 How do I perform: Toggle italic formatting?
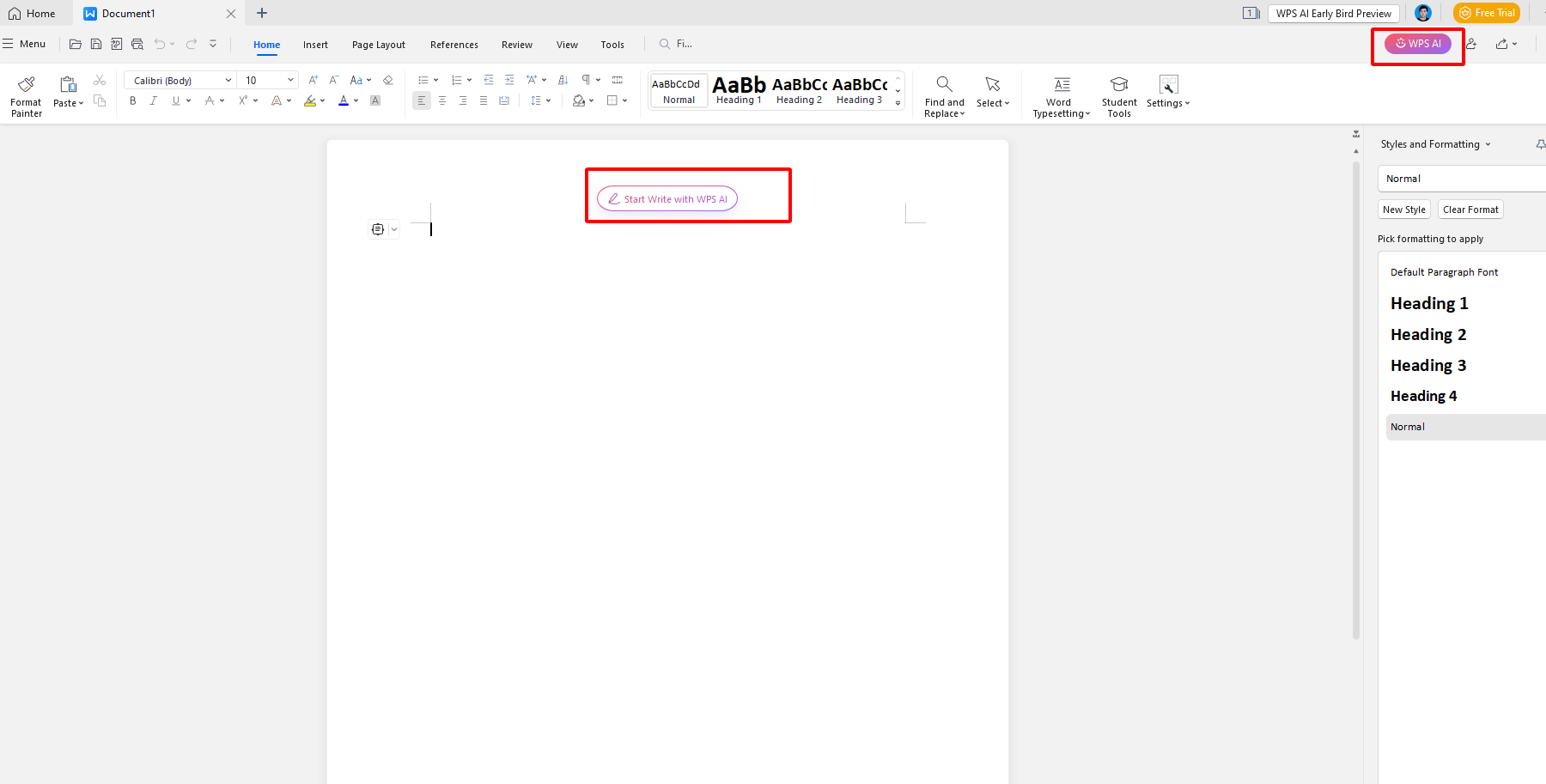(x=153, y=100)
